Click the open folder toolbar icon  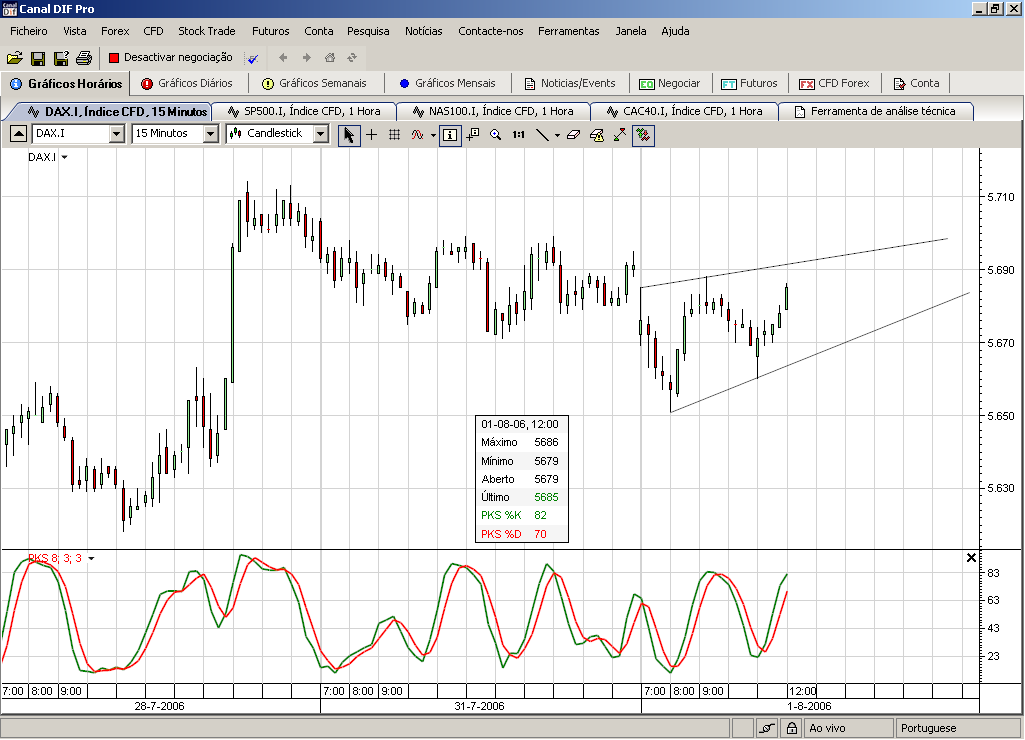pos(14,58)
